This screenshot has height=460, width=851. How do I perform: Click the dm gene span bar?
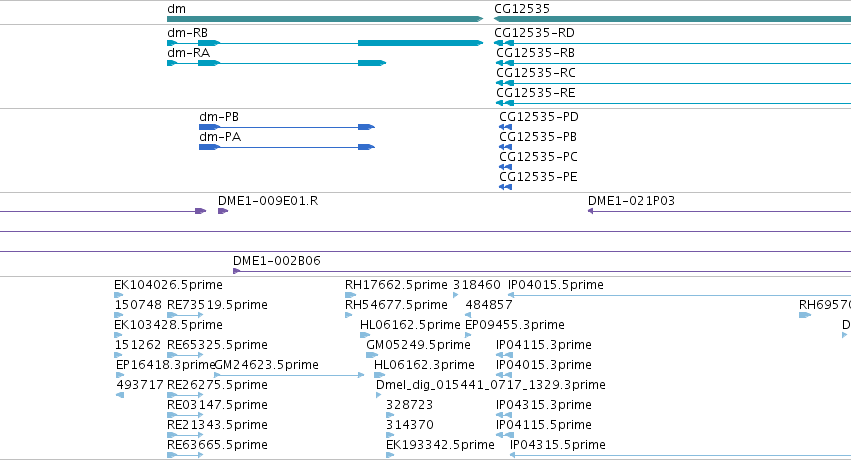[325, 19]
